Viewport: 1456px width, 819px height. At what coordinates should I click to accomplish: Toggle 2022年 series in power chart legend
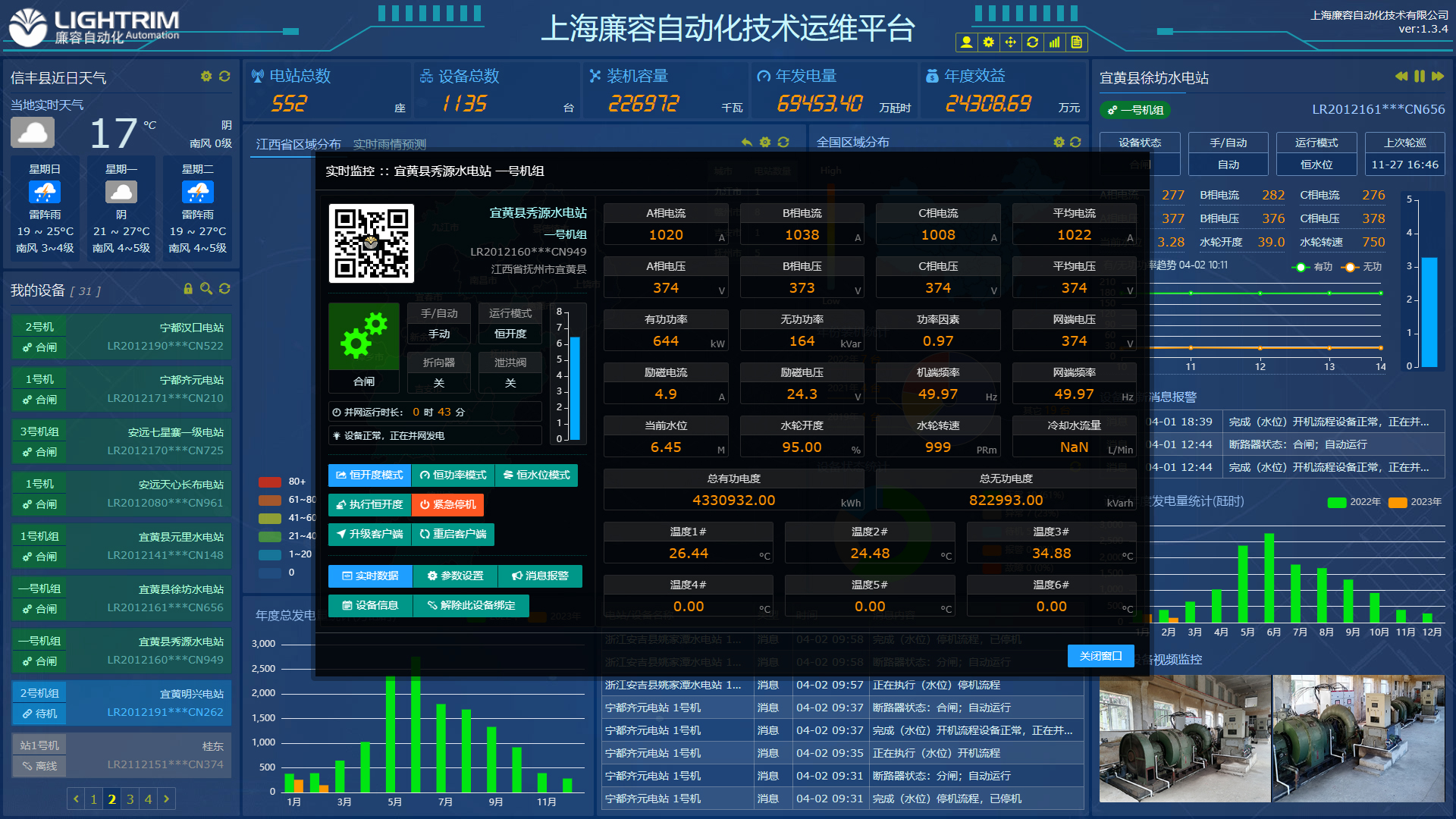coord(1354,502)
